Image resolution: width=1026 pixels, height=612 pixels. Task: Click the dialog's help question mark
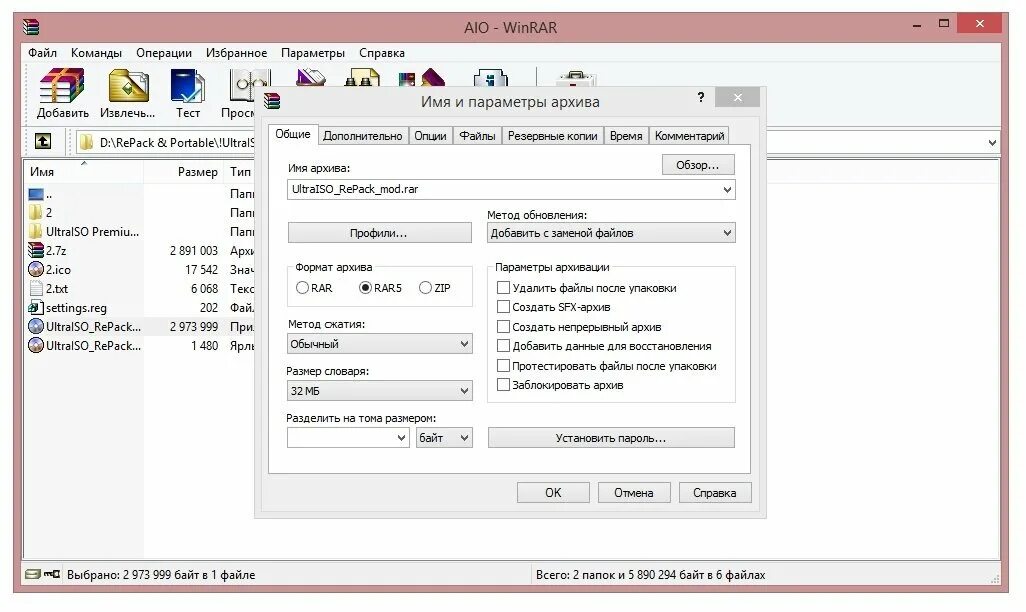tap(701, 98)
